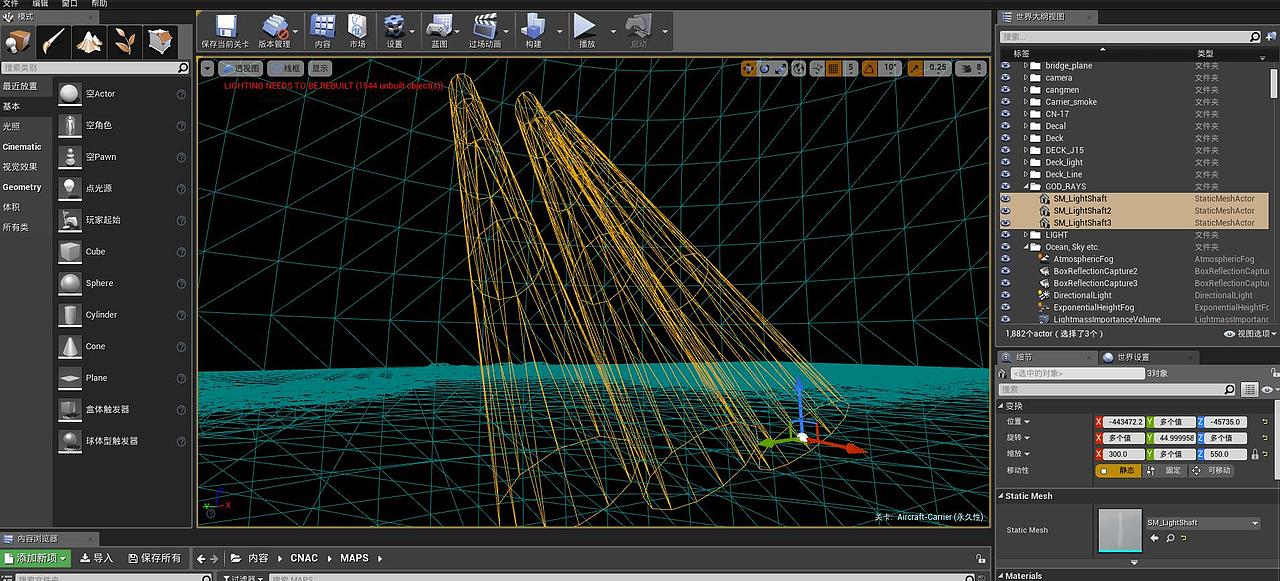Start 播放 play in editor
Viewport: 1280px width, 581px height.
586,26
